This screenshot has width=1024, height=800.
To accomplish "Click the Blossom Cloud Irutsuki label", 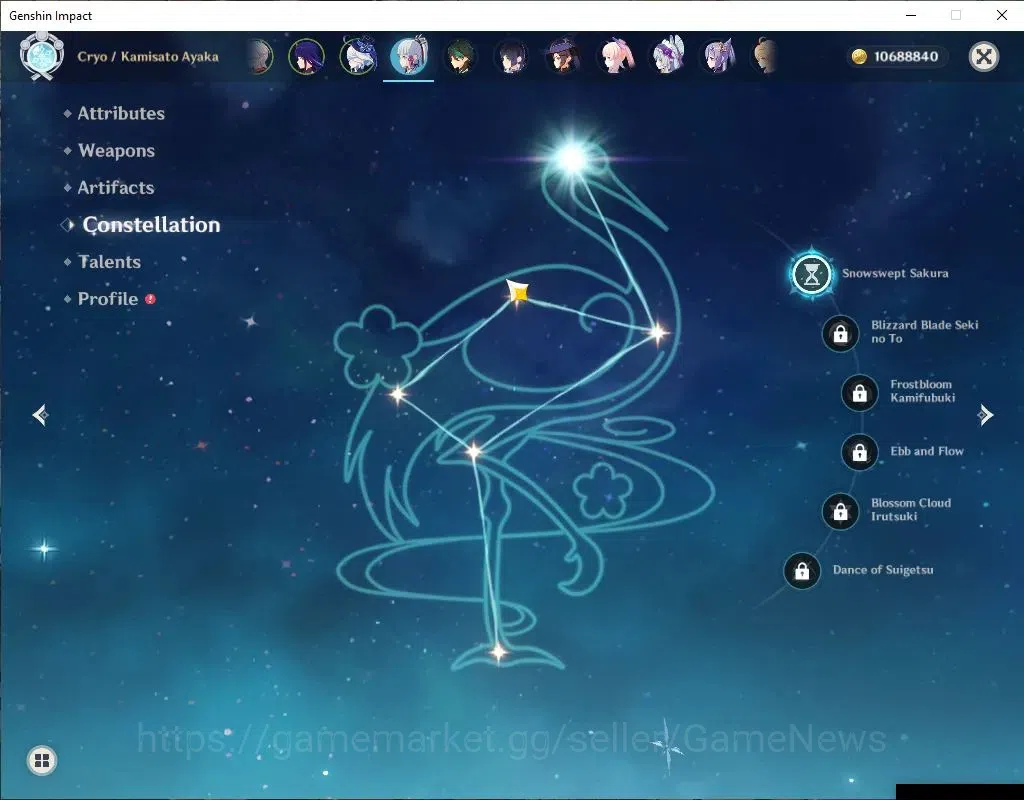I will point(910,509).
